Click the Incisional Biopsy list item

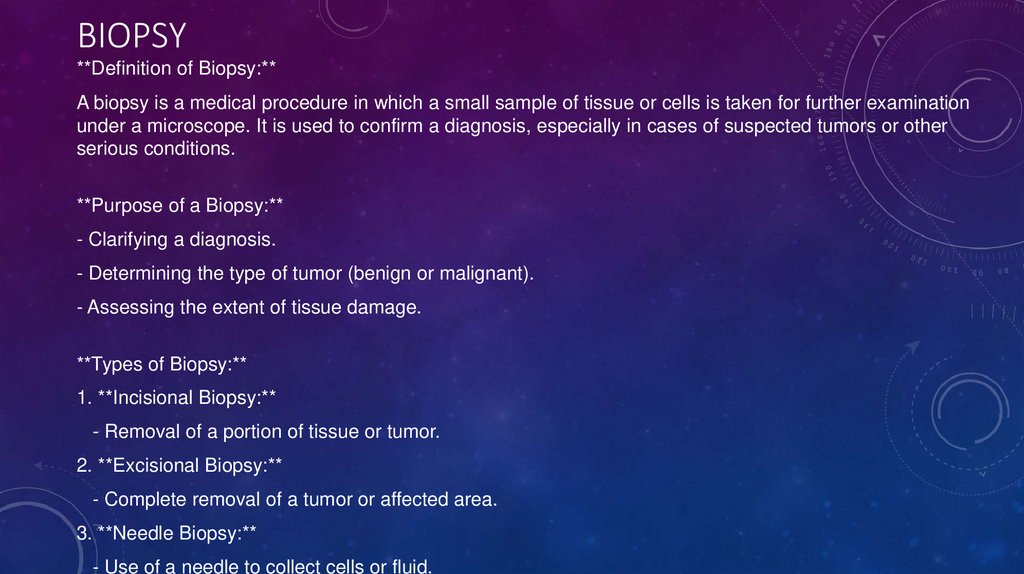[x=176, y=397]
